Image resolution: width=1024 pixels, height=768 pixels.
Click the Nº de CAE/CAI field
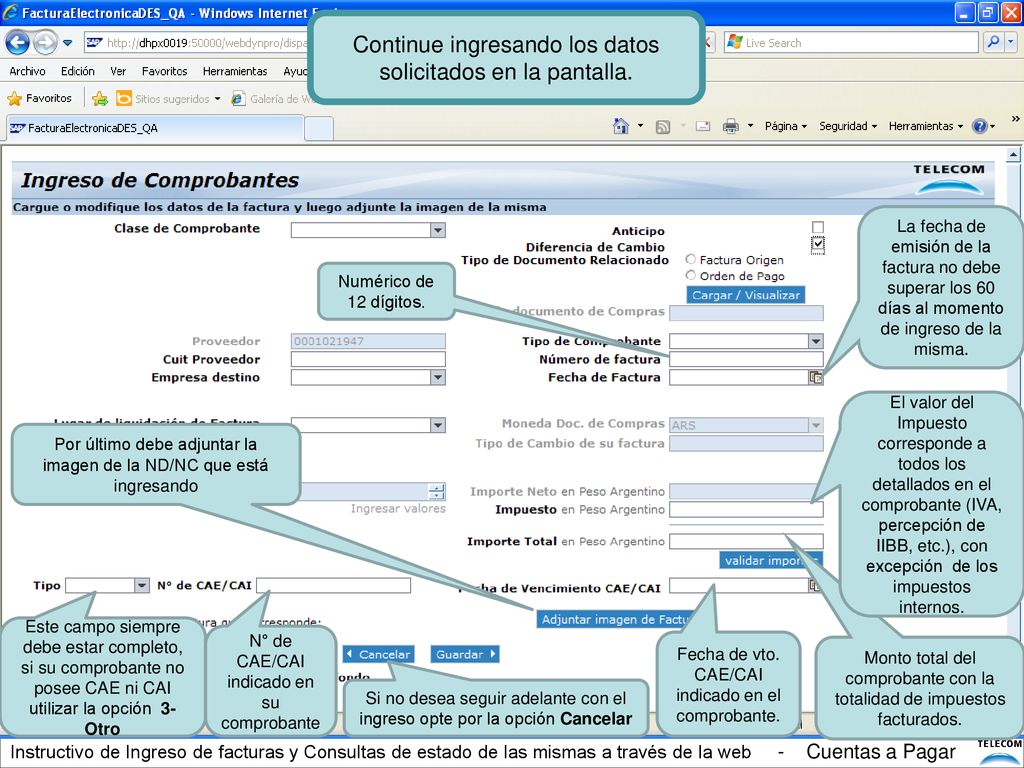(333, 585)
